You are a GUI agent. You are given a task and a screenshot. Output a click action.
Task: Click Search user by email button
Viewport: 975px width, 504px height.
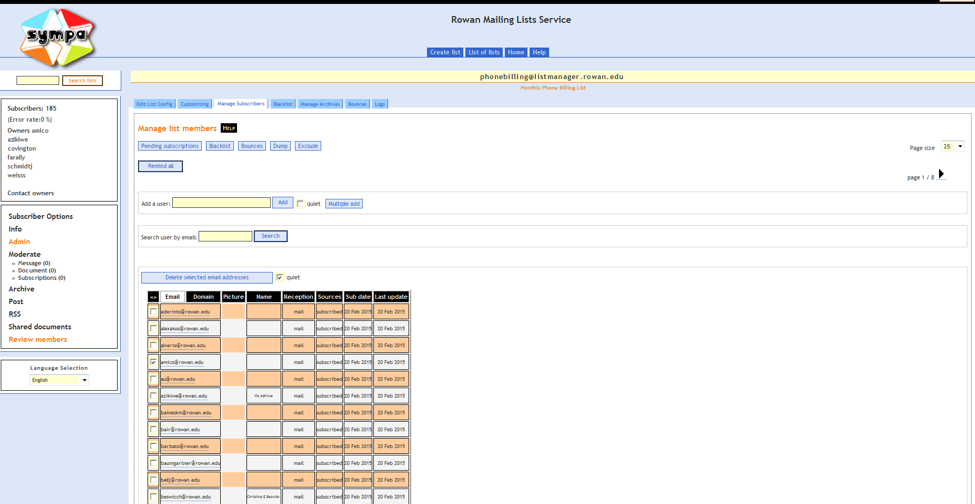coord(270,236)
